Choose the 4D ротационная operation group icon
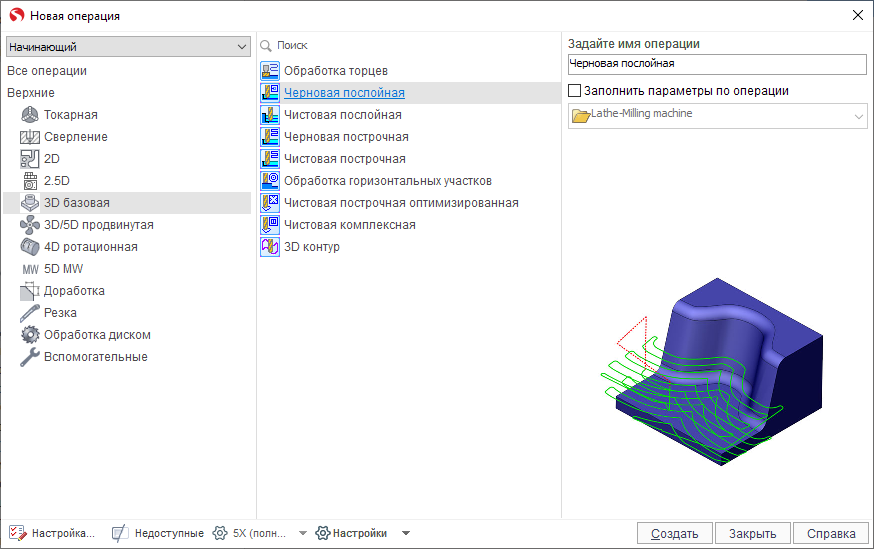This screenshot has height=549, width=874. click(30, 247)
